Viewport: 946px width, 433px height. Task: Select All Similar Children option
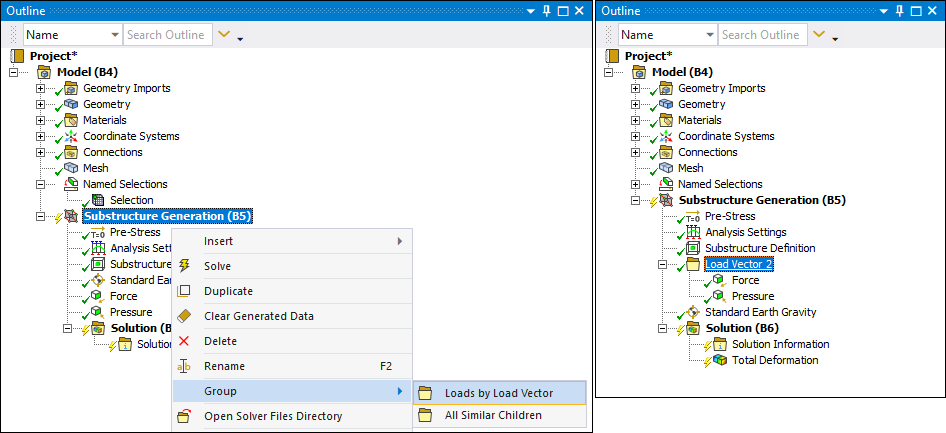point(500,415)
